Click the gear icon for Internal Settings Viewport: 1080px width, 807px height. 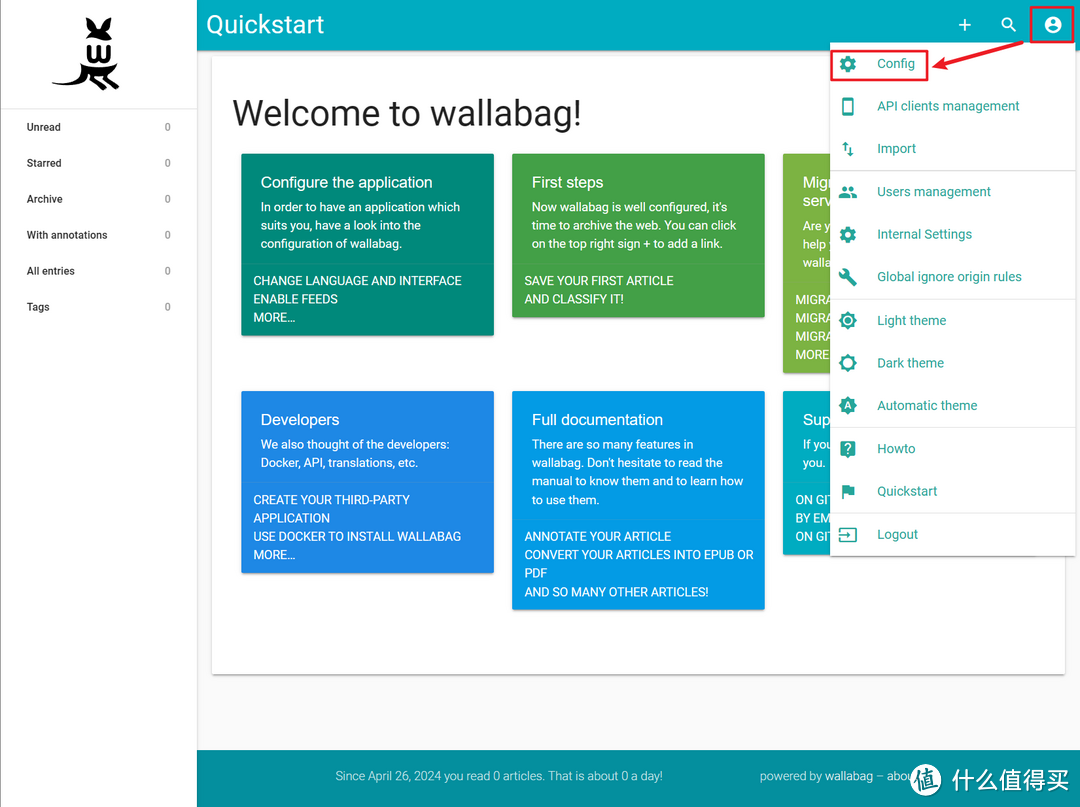click(x=848, y=234)
